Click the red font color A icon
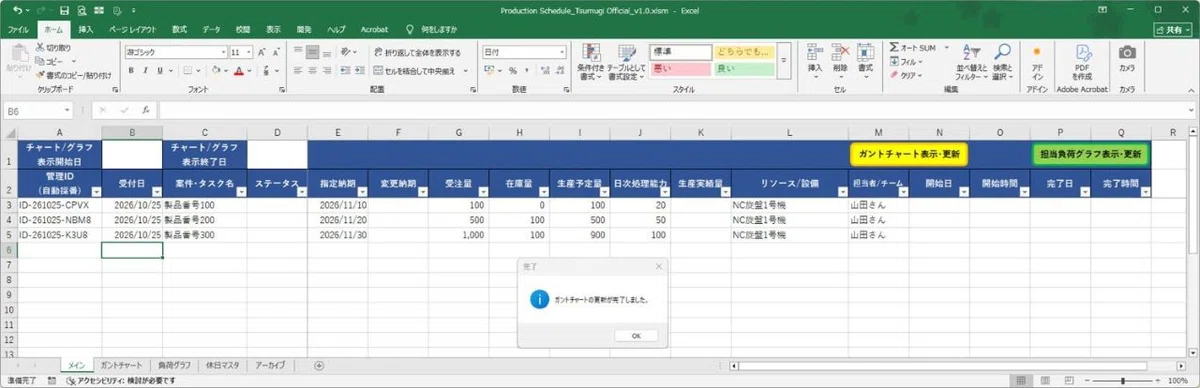1200x388 pixels. pyautogui.click(x=238, y=71)
